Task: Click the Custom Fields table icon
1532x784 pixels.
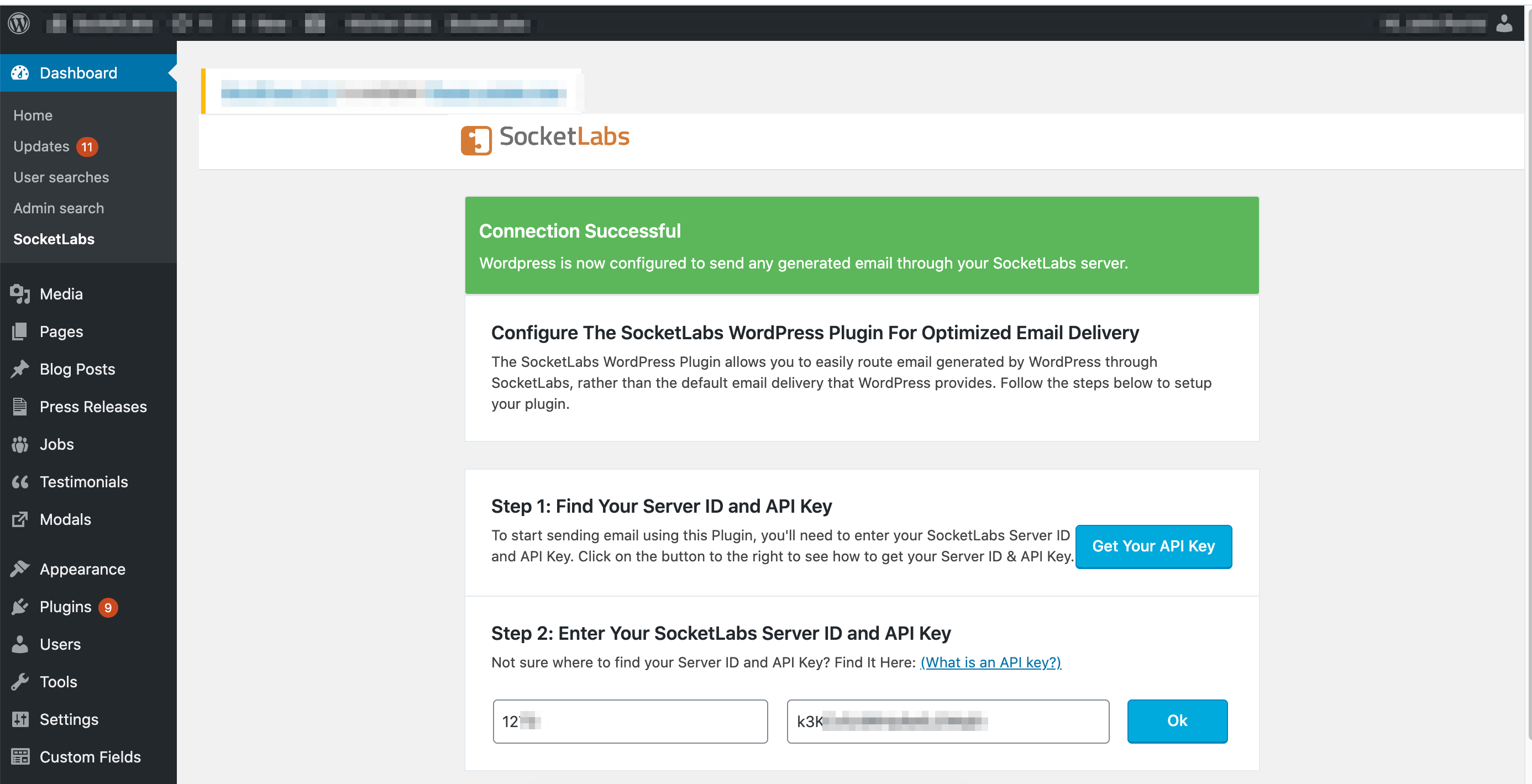Action: click(x=20, y=757)
